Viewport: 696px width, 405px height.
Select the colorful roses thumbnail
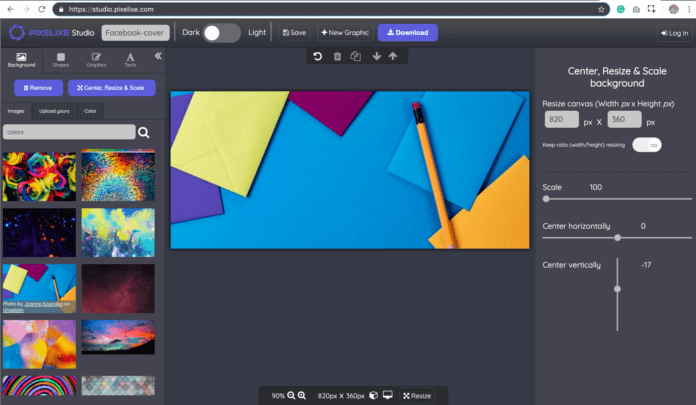tap(39, 176)
